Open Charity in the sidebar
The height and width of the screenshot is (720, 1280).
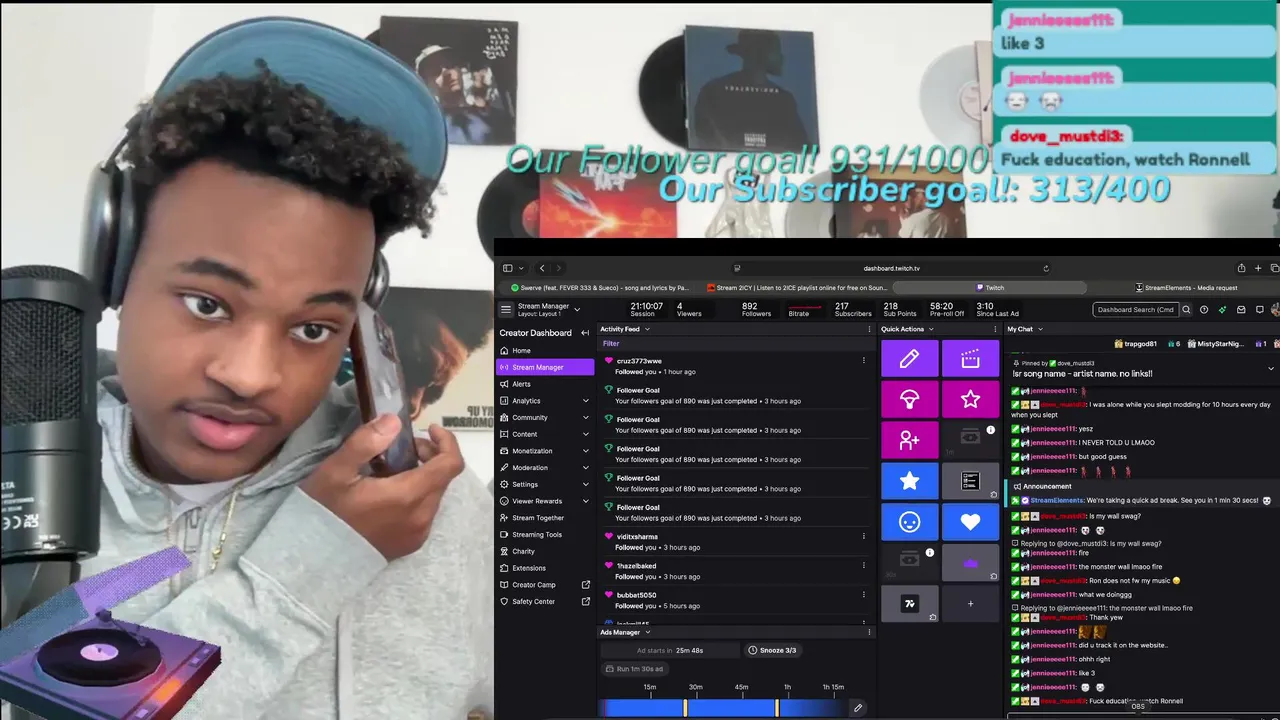coord(546,551)
